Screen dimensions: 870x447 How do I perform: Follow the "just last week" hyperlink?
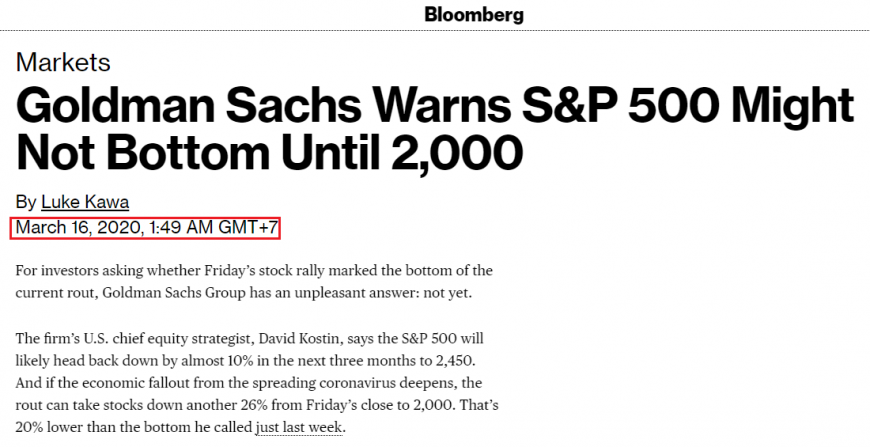point(298,427)
